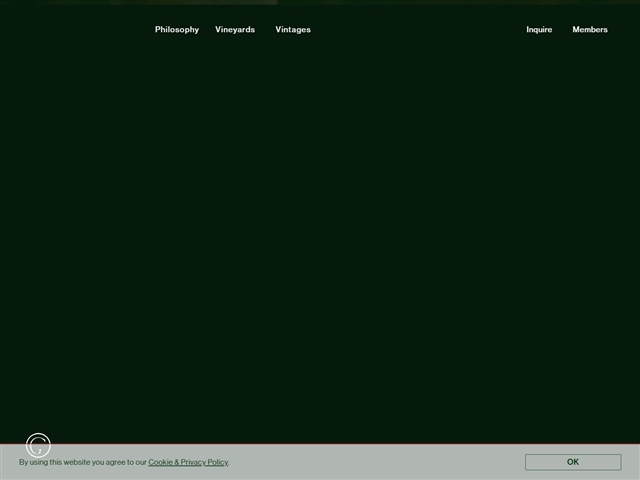640x480 pixels.
Task: Open the Philosophy menu item
Action: pyautogui.click(x=177, y=29)
